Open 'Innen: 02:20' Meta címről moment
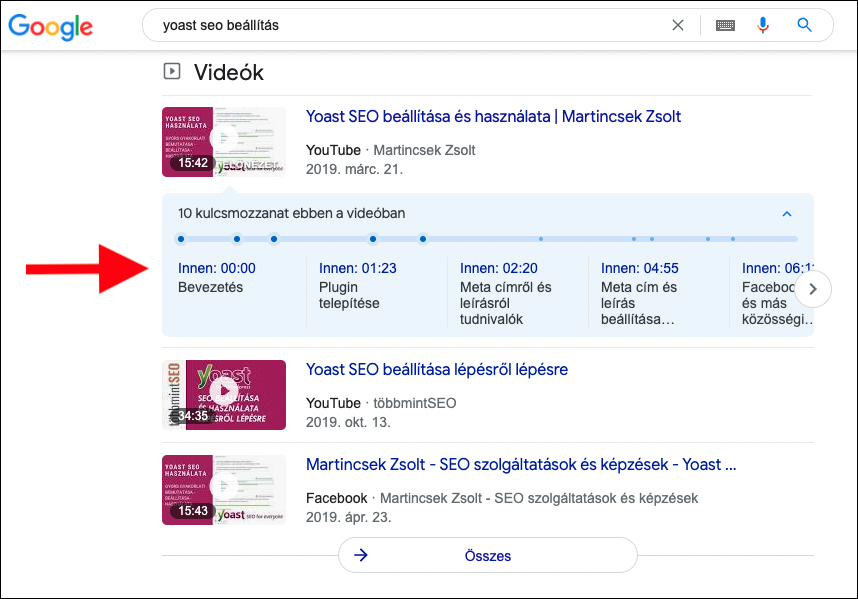This screenshot has height=599, width=858. (498, 268)
